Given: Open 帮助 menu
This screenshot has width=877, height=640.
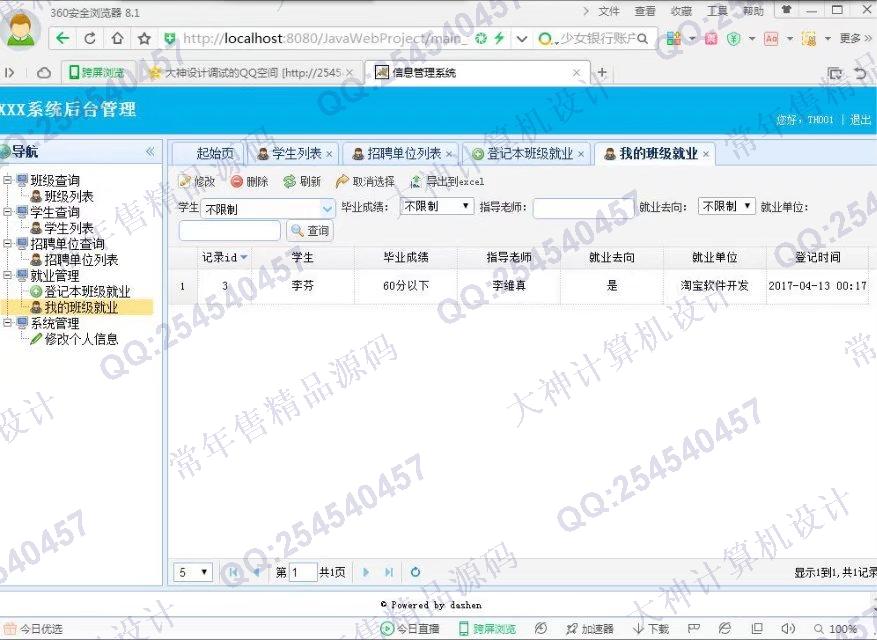Looking at the screenshot, I should click(x=753, y=11).
